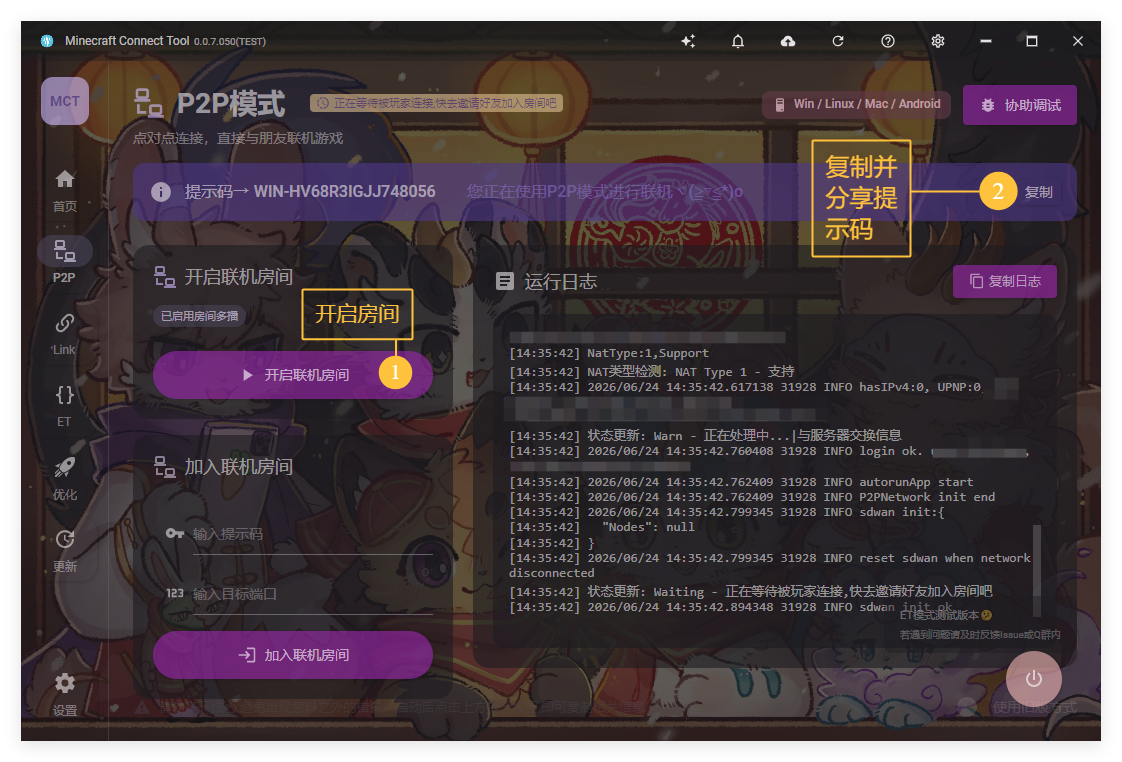Click the 'P2P模式' page heading
The width and height of the screenshot is (1122, 762).
(x=230, y=104)
